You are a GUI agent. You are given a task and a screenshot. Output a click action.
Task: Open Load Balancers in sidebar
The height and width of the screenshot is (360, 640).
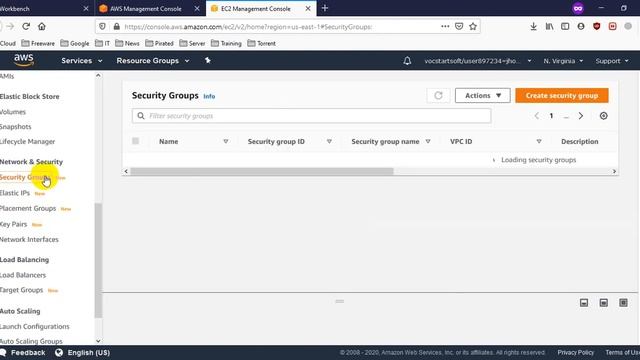click(x=23, y=275)
